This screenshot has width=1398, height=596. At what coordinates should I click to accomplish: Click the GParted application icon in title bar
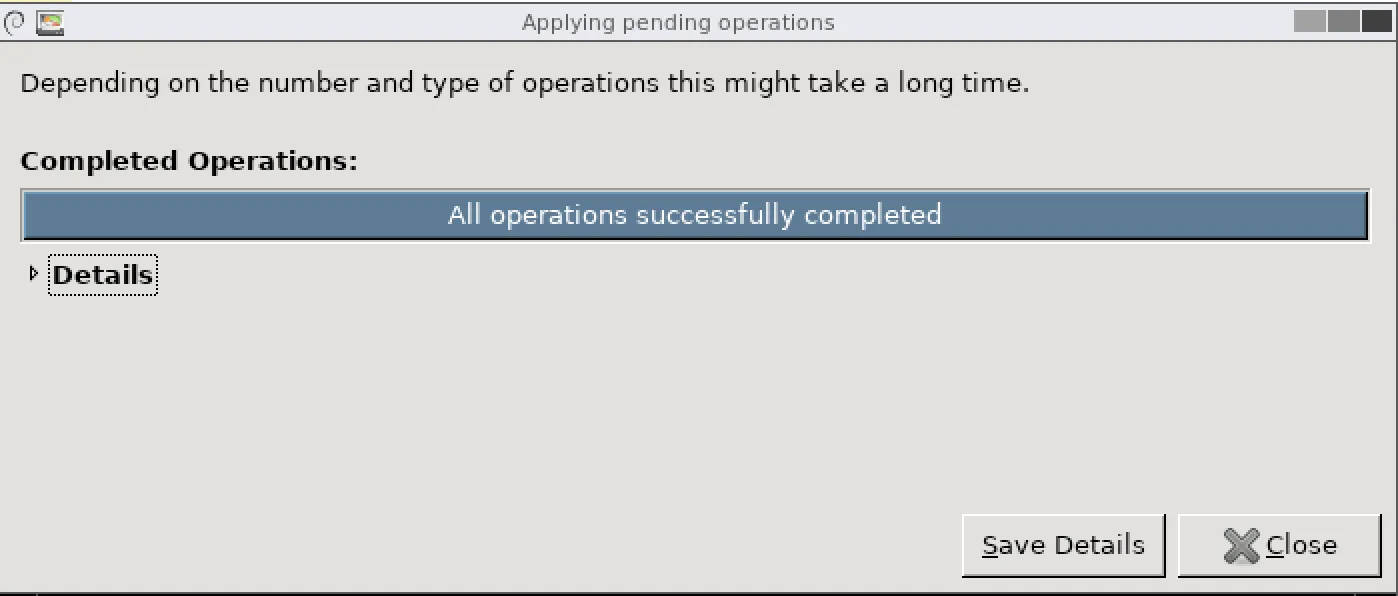tap(50, 22)
